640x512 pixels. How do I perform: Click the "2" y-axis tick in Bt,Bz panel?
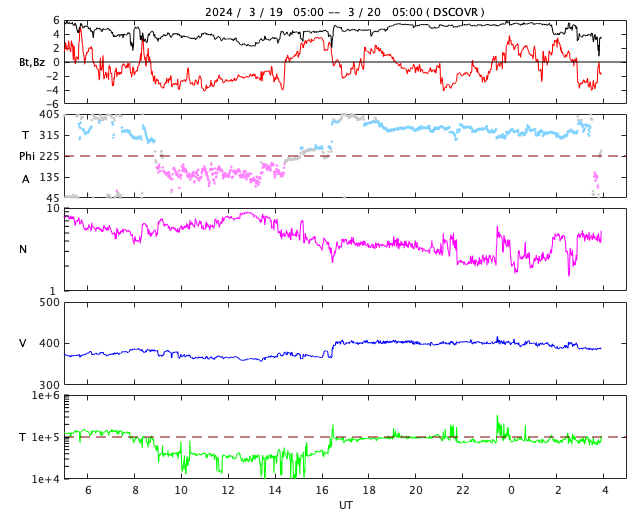[56, 48]
